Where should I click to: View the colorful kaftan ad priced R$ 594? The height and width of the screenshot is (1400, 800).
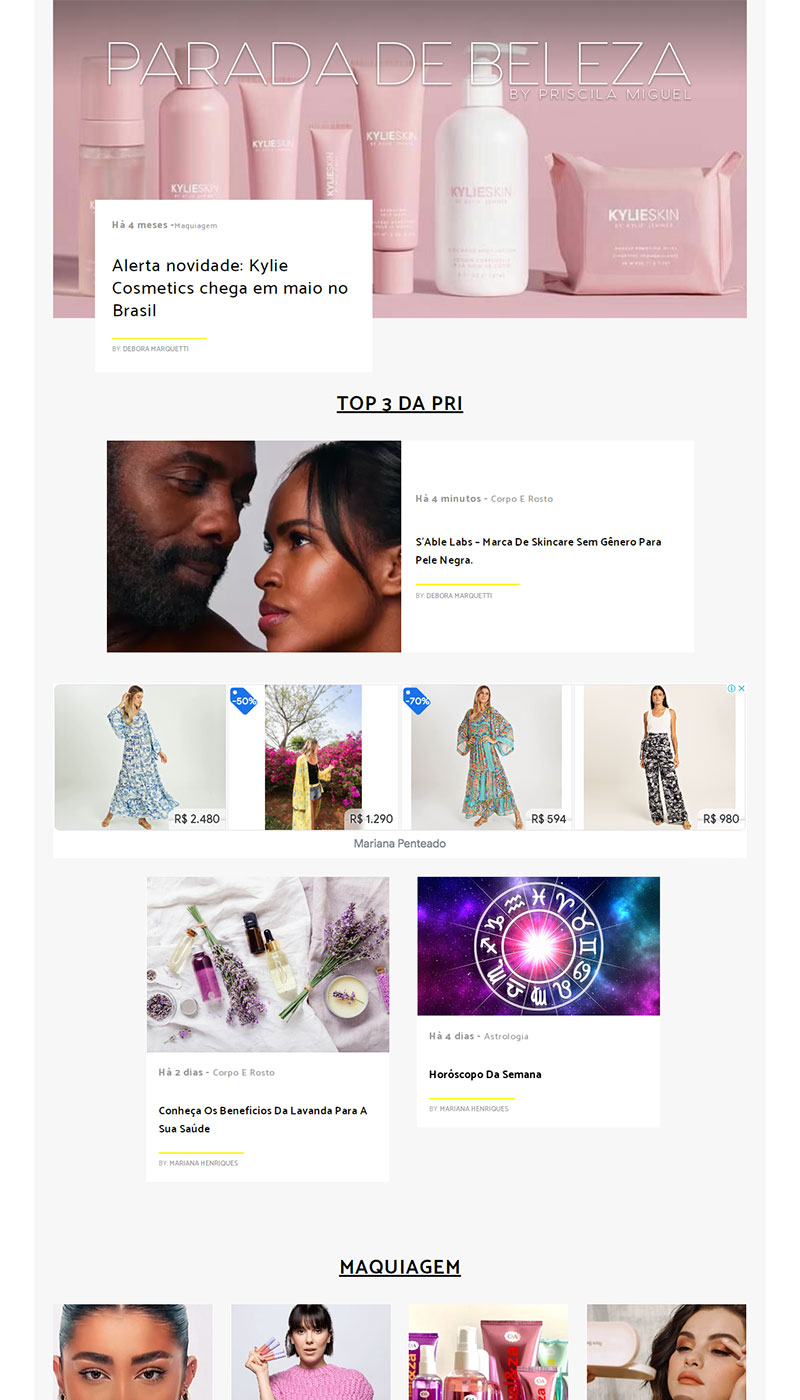(x=487, y=757)
